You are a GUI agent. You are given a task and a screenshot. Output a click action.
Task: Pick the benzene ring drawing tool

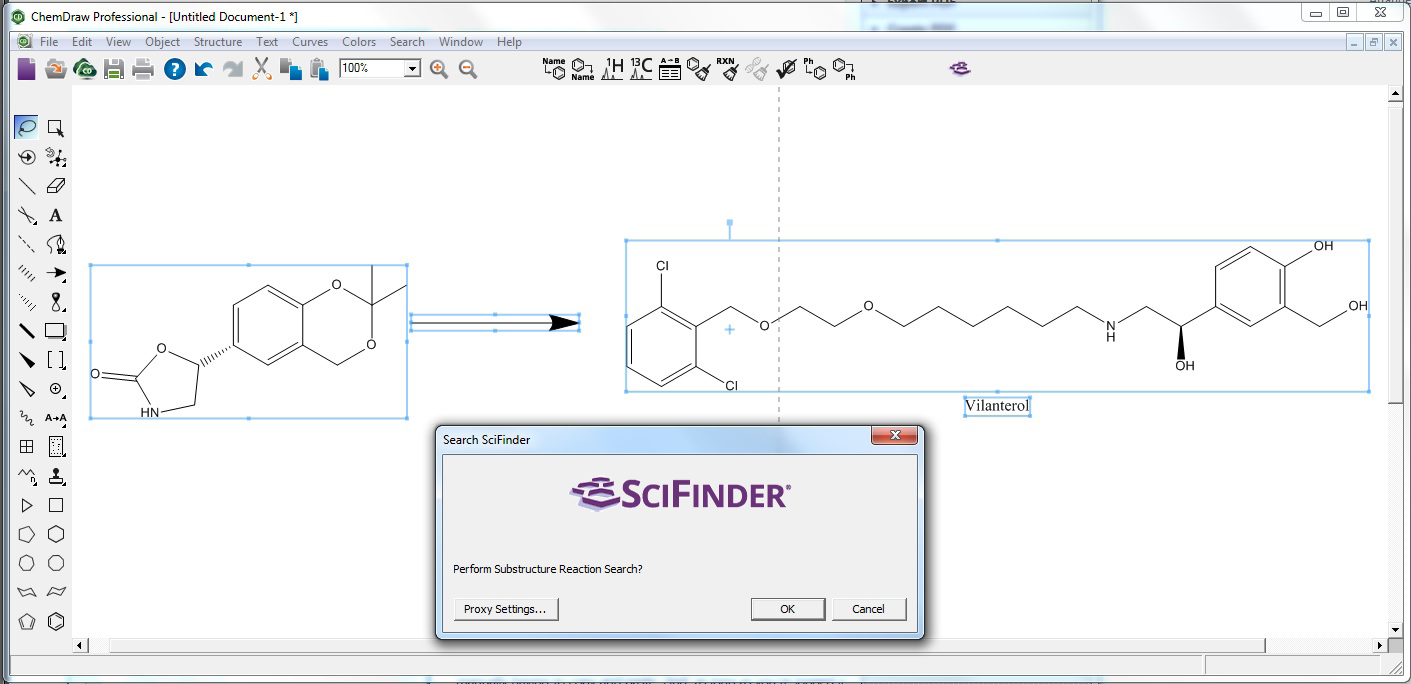point(56,621)
